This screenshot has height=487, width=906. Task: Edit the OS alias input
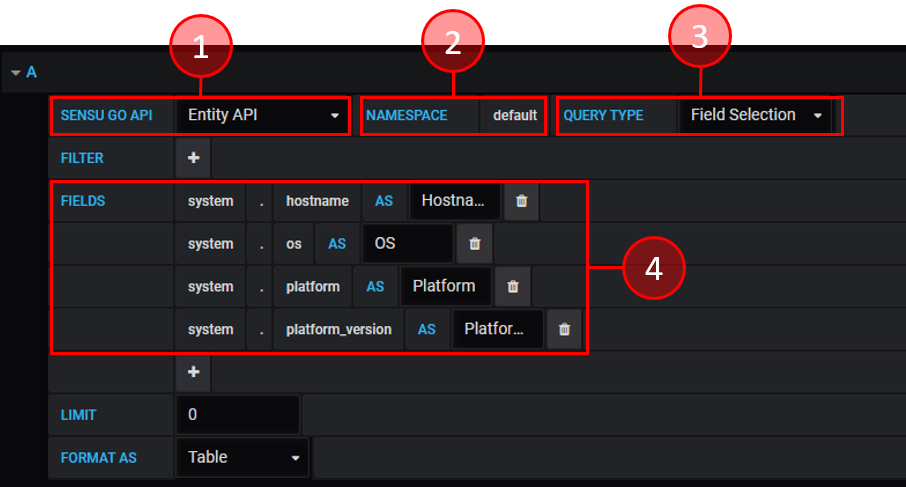click(408, 244)
